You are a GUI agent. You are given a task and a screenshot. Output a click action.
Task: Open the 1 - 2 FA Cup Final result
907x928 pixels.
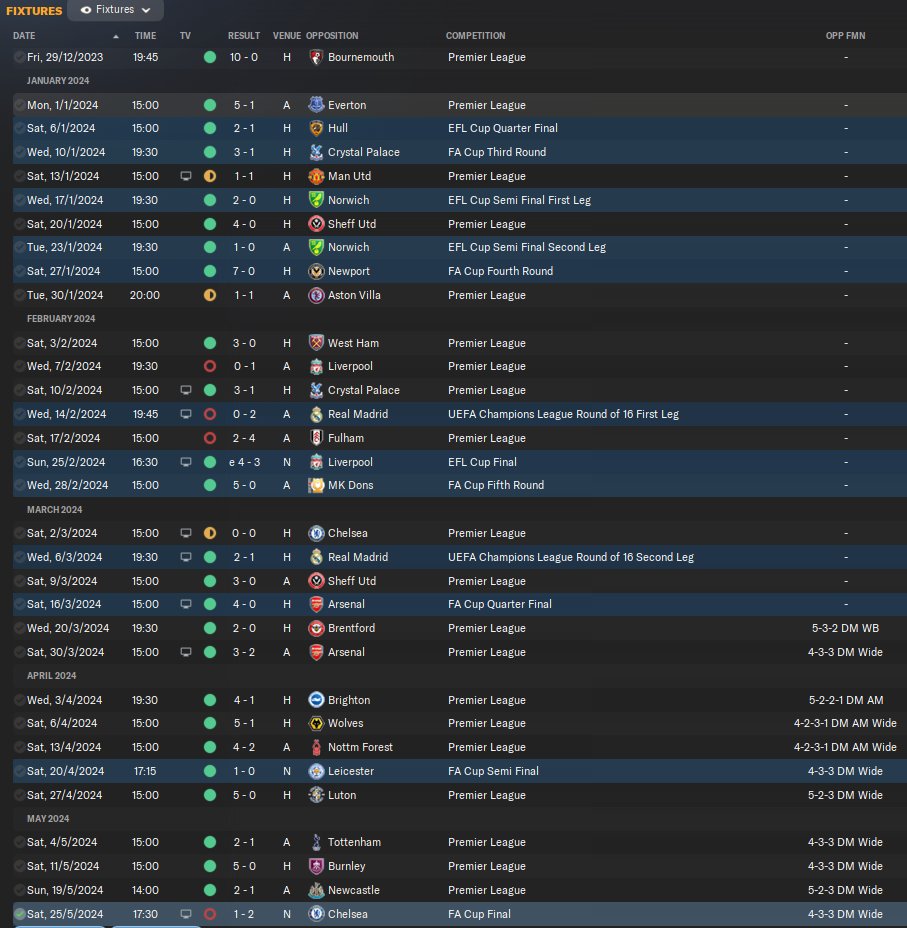pyautogui.click(x=244, y=914)
